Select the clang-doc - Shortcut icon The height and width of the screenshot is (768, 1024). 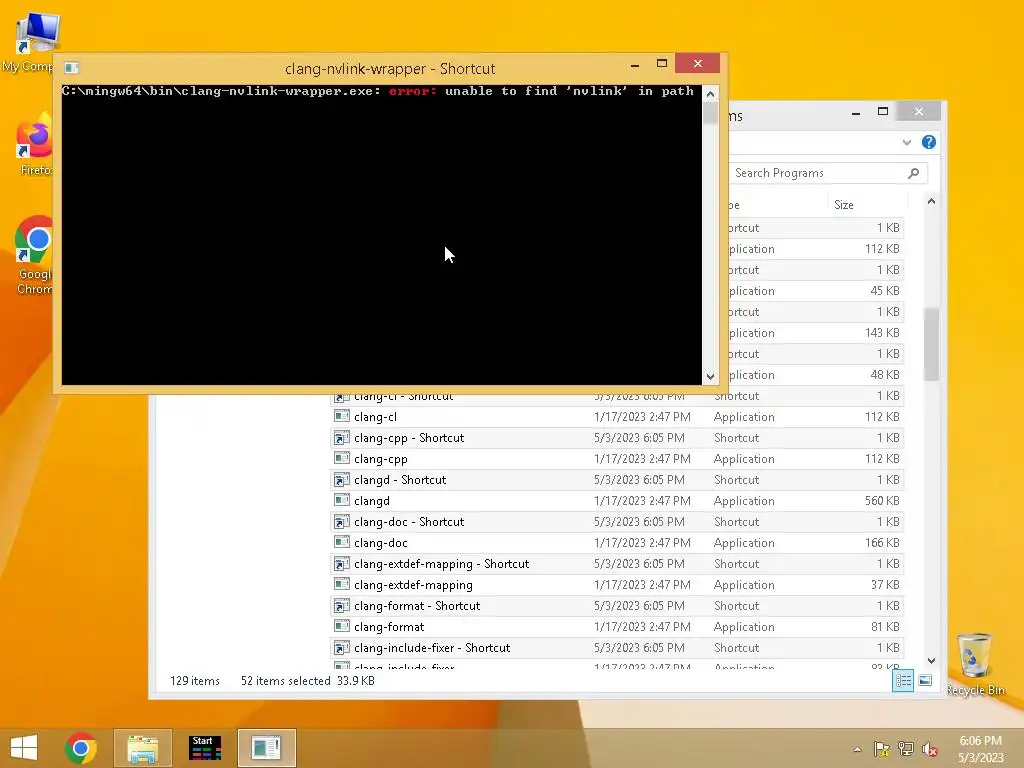[x=341, y=522]
